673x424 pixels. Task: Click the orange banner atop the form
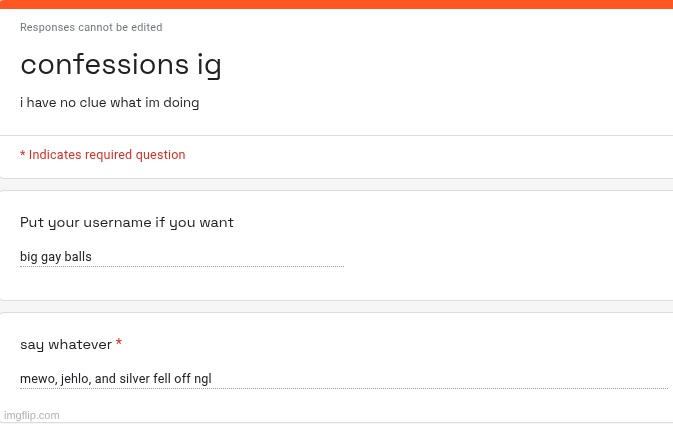click(336, 4)
